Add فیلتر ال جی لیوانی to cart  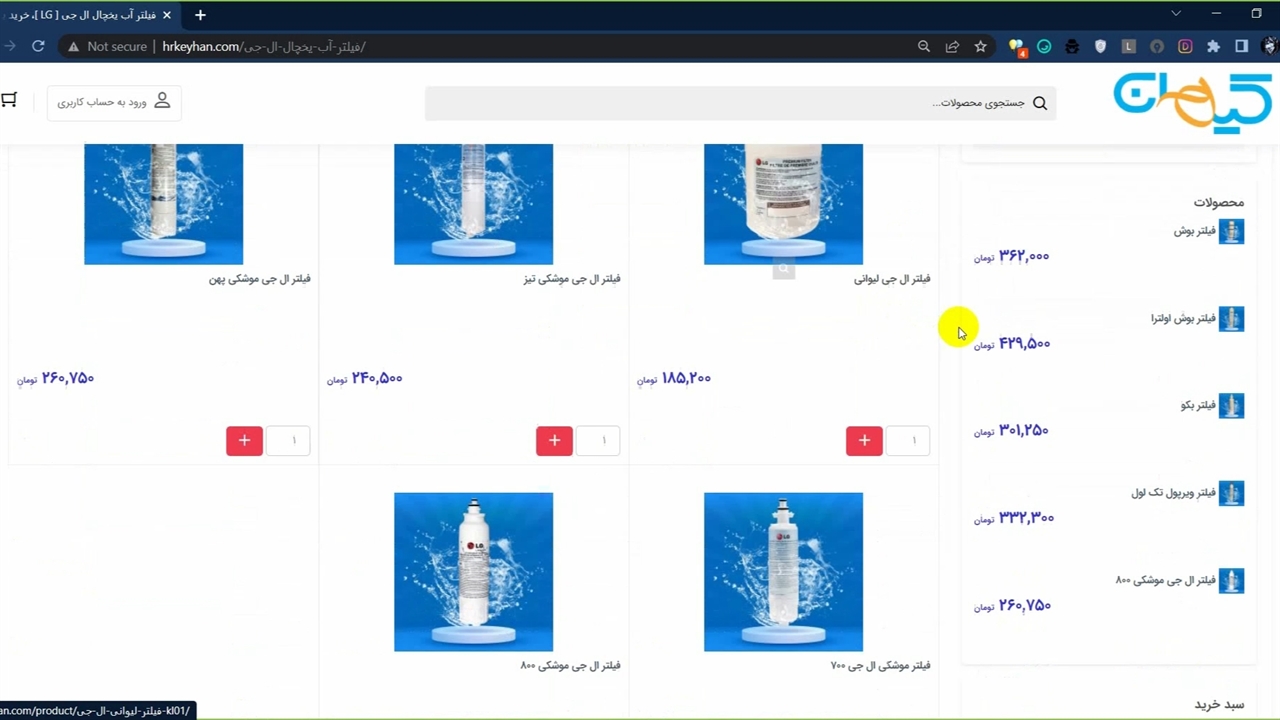[864, 441]
